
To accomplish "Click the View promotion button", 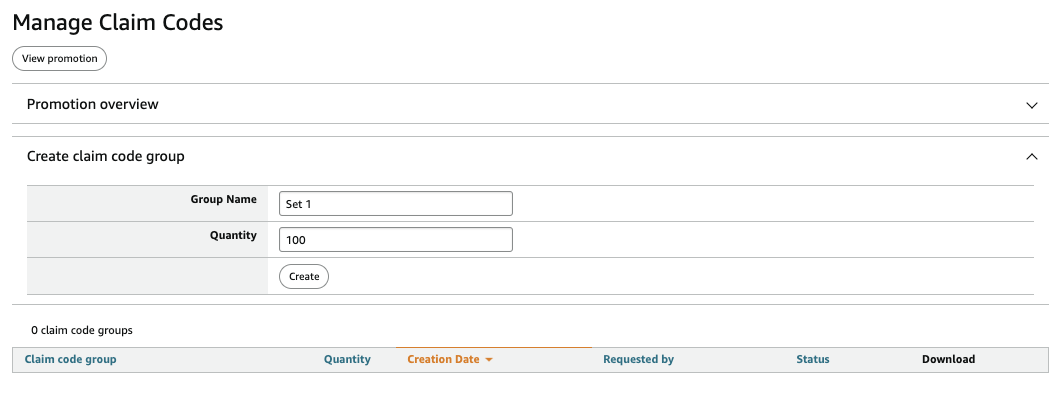I will click(x=59, y=59).
